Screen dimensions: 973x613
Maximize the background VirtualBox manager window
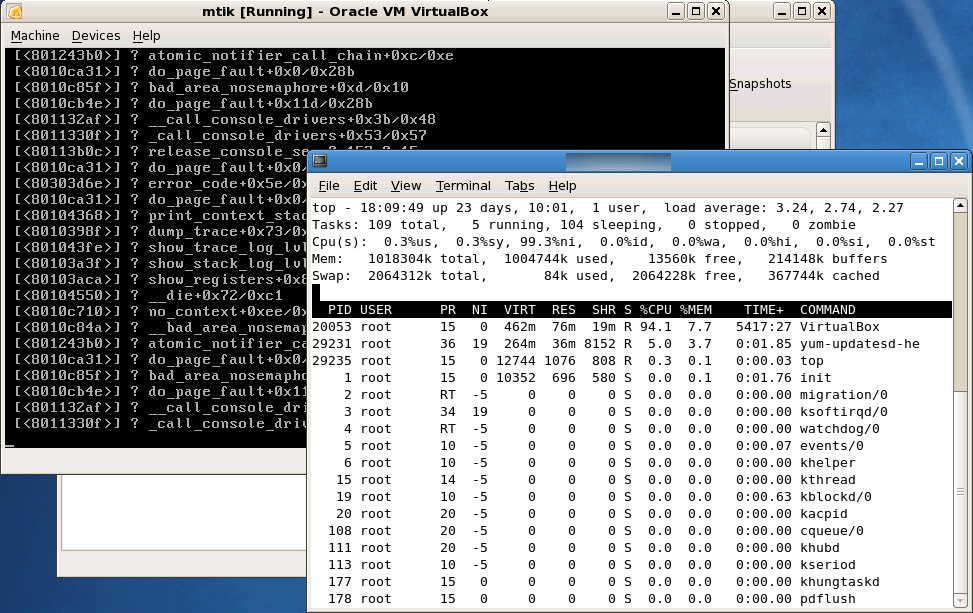coord(802,11)
